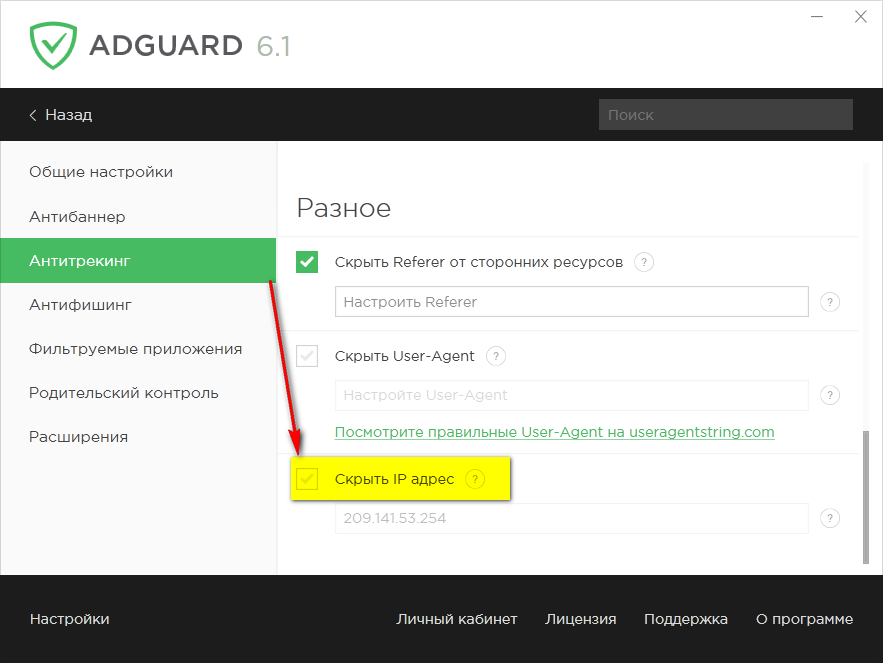Image resolution: width=883 pixels, height=663 pixels.
Task: Open Родительский контроль section
Action: 124,393
